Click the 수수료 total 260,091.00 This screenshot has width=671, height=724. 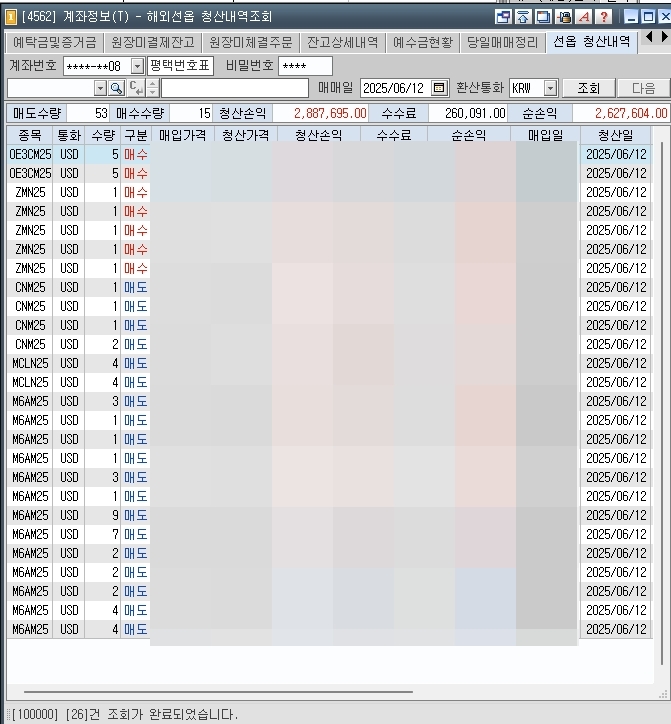point(468,113)
